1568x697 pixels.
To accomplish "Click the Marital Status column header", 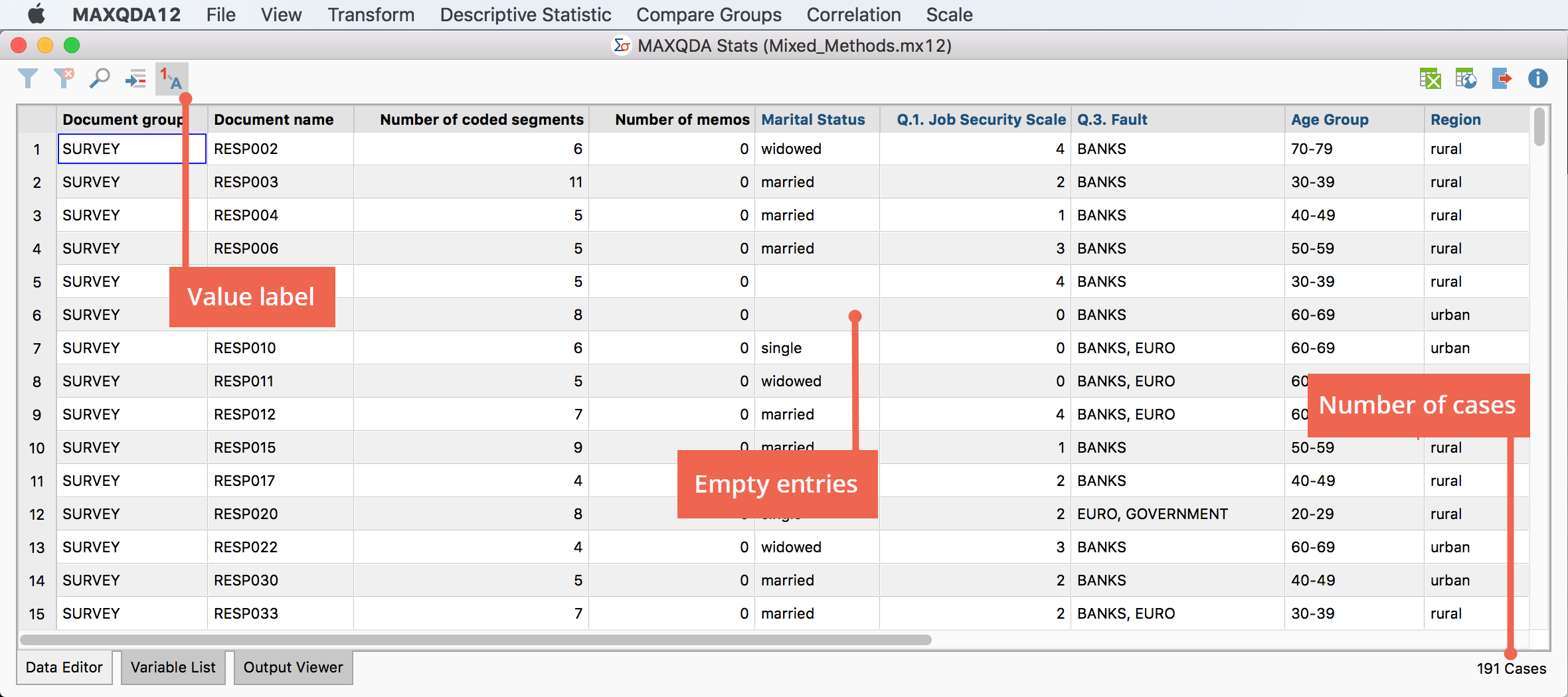I will [813, 119].
